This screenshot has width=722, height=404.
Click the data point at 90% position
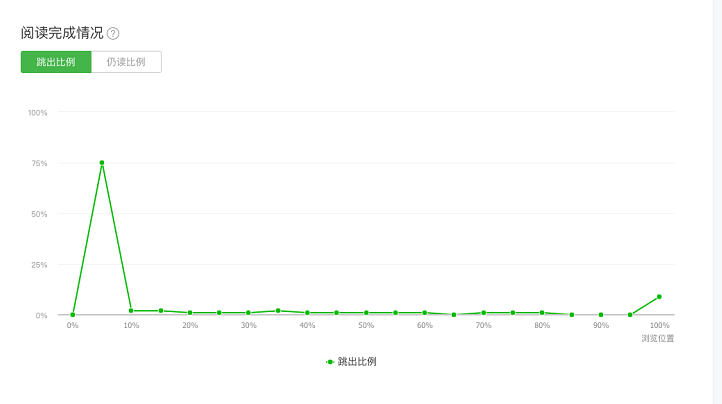point(601,315)
